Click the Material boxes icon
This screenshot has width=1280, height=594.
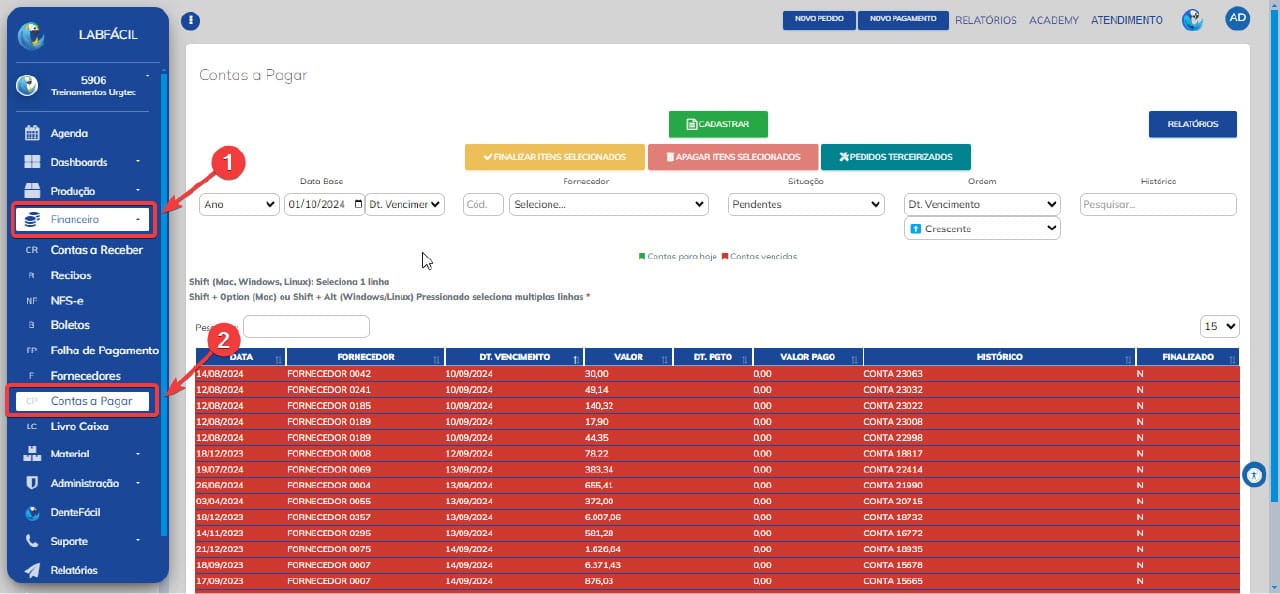(32, 454)
